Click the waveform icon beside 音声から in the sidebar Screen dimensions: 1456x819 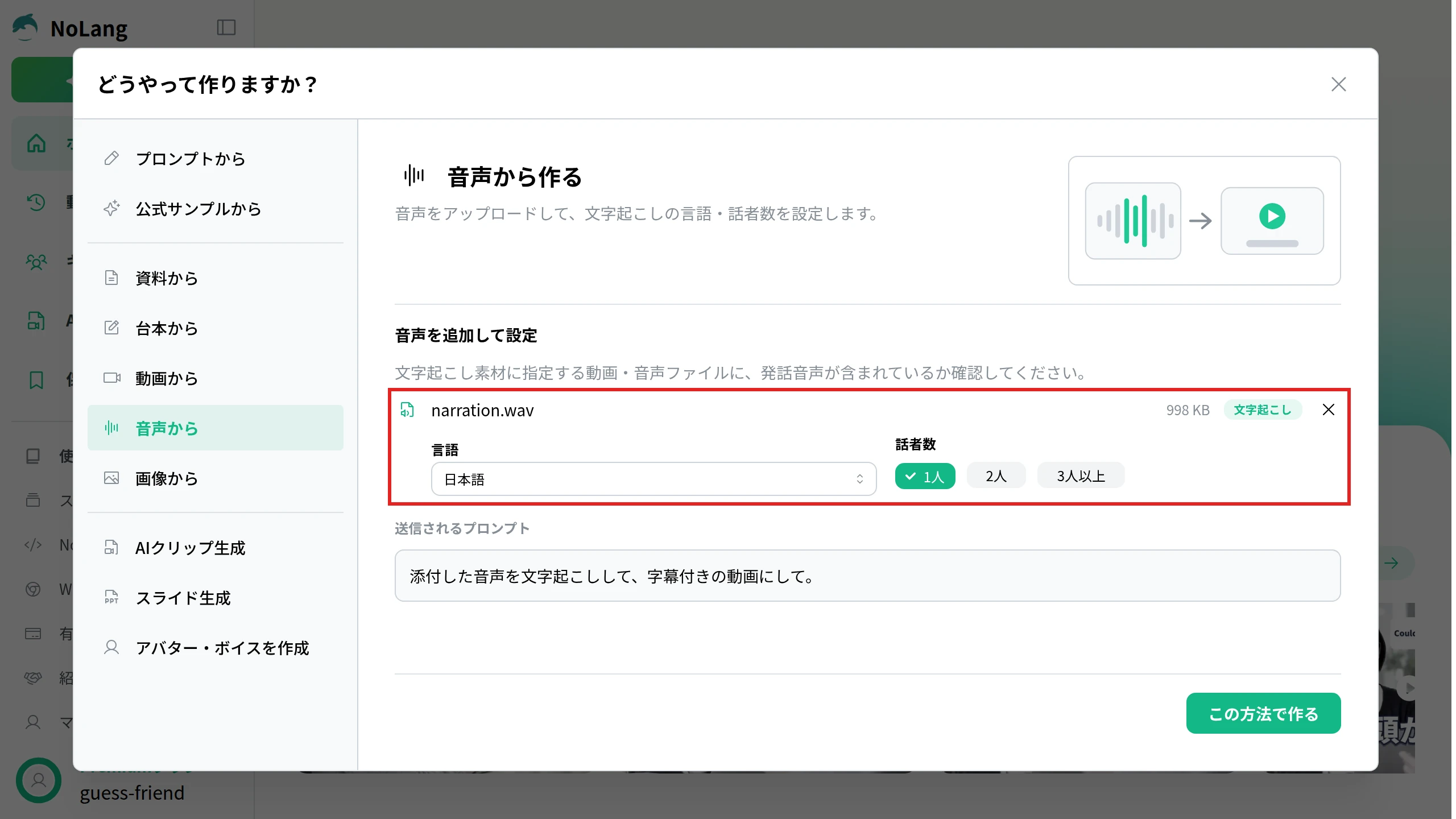(111, 428)
